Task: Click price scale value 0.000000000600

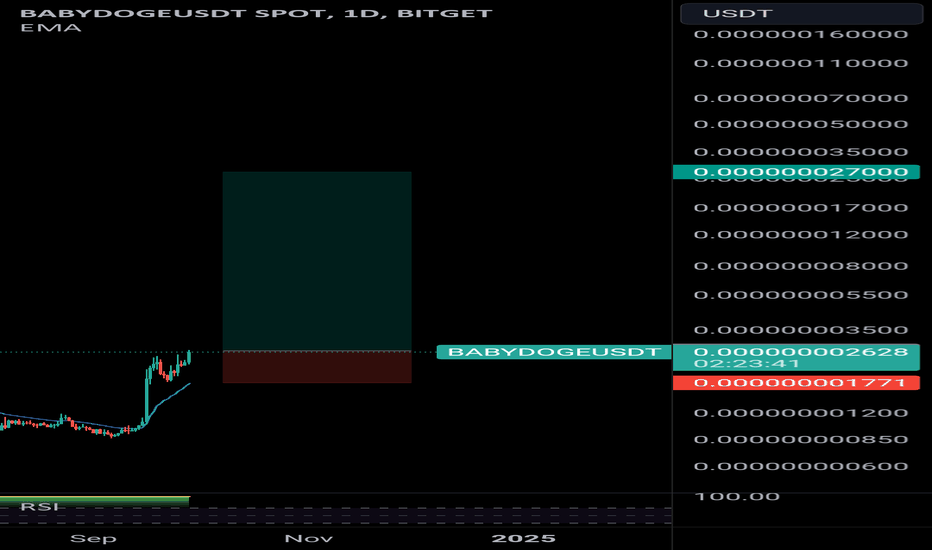Action: [801, 466]
